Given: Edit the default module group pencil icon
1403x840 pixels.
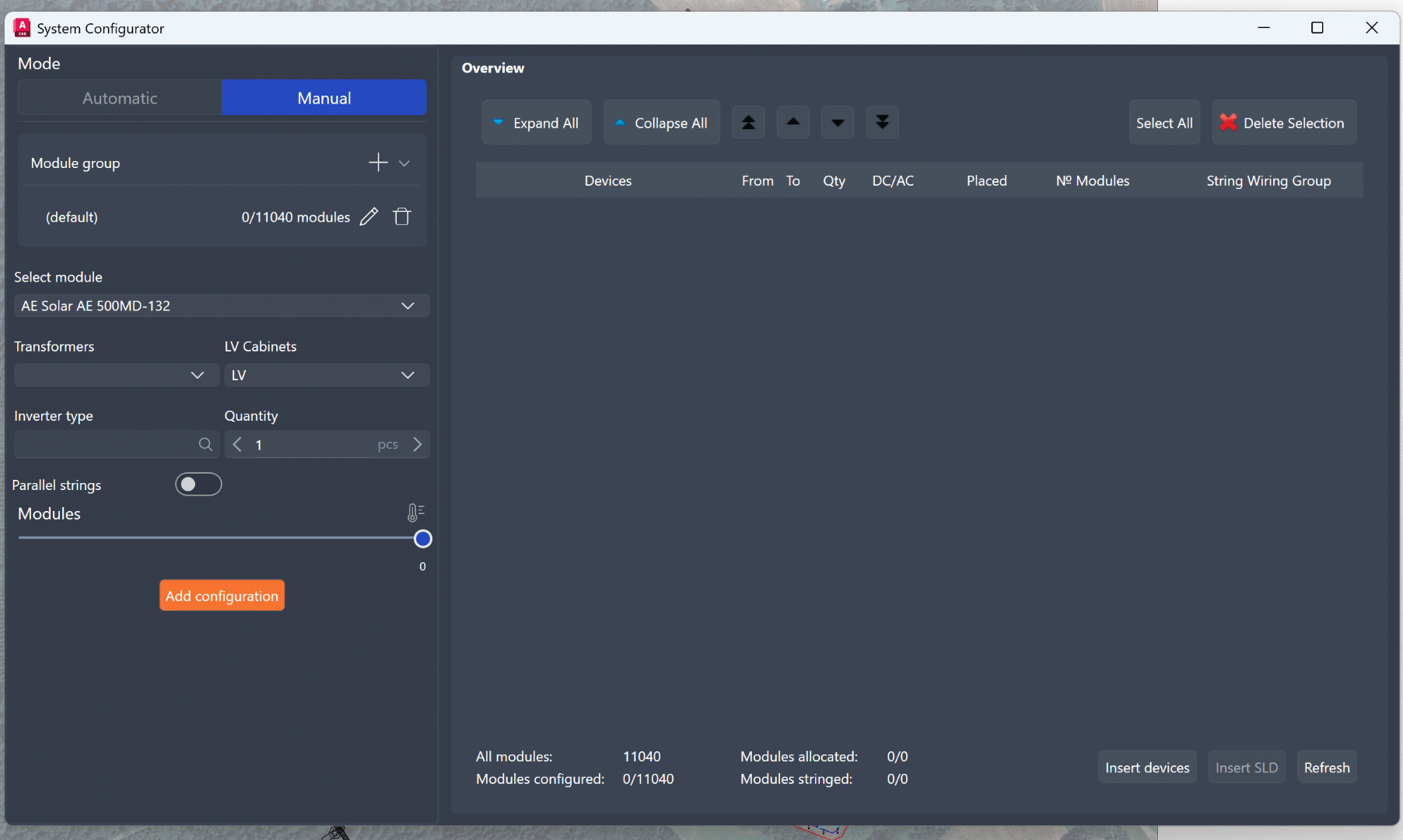Looking at the screenshot, I should [x=369, y=217].
